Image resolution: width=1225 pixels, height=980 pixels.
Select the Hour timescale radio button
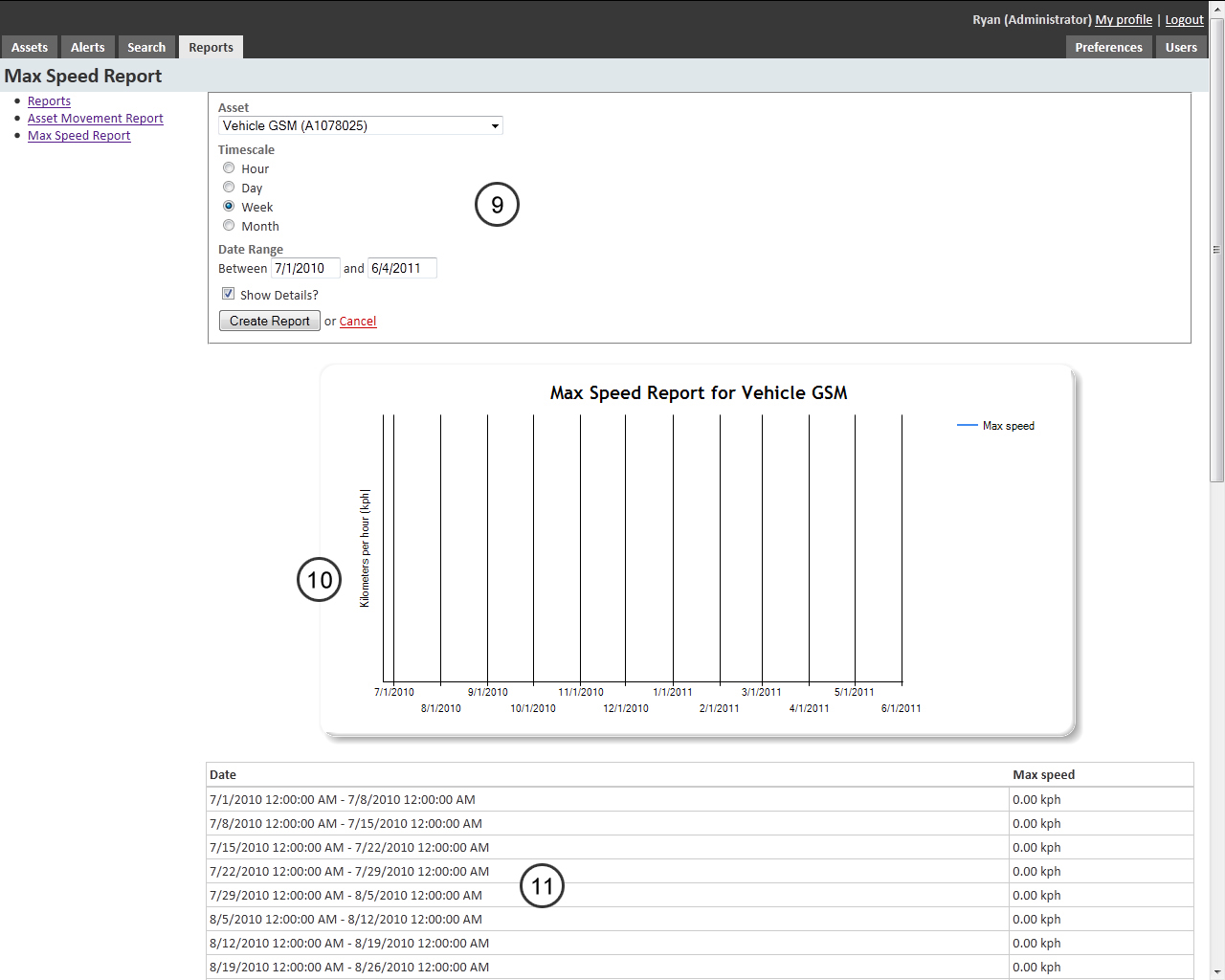pyautogui.click(x=229, y=167)
